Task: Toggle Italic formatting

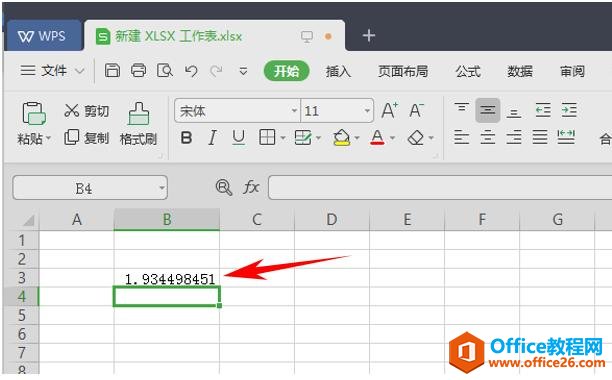Action: pyautogui.click(x=212, y=138)
